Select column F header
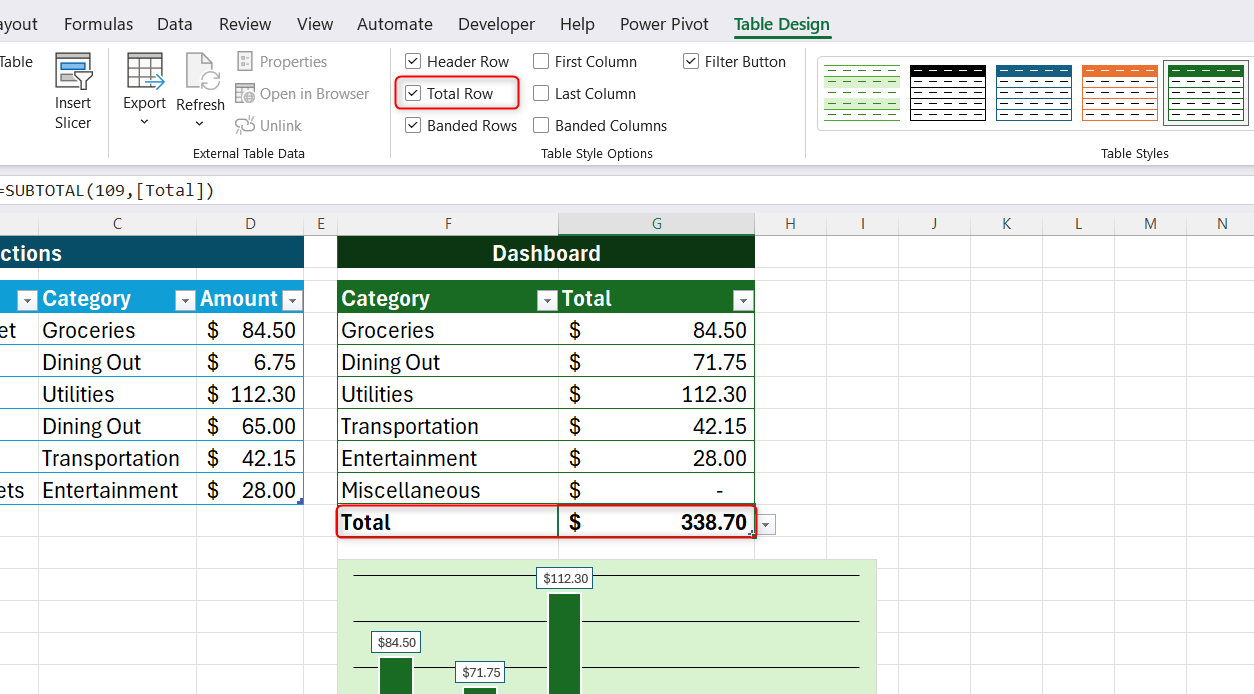The width and height of the screenshot is (1254, 694). tap(448, 224)
